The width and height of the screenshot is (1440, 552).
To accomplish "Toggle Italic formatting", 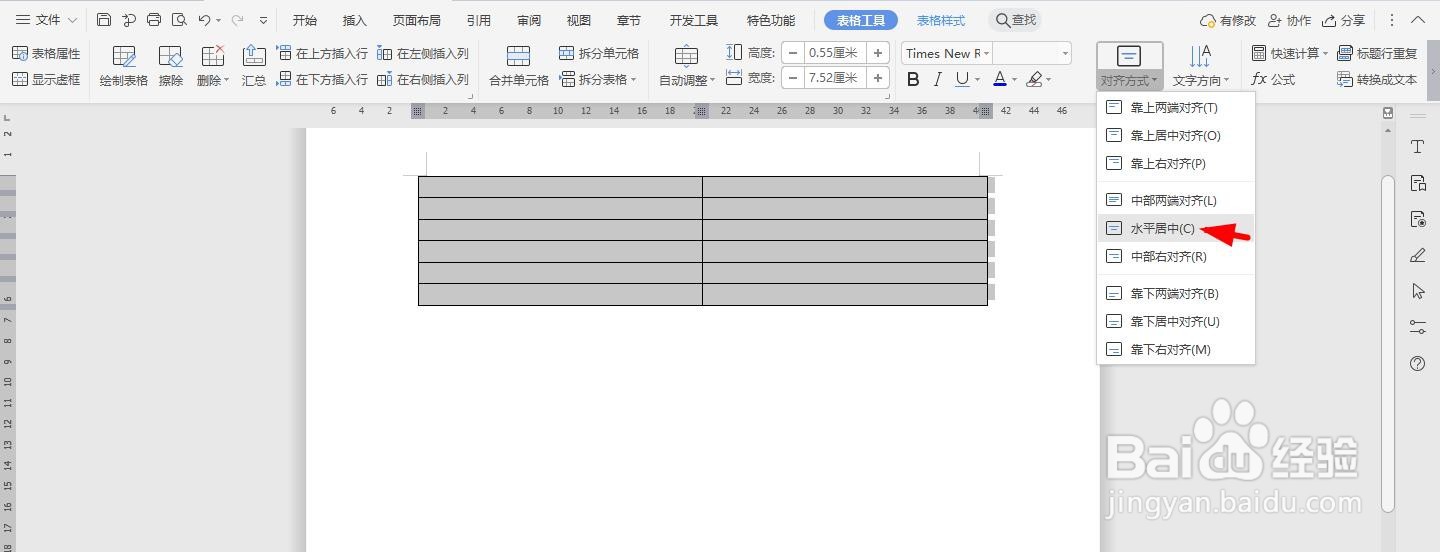I will [x=938, y=79].
